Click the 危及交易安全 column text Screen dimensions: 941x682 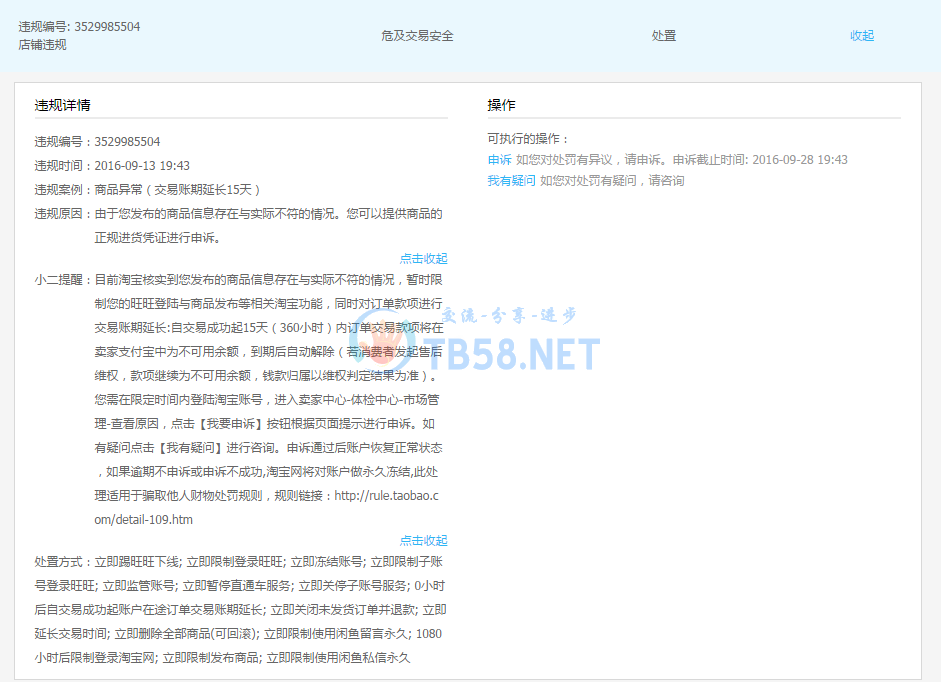pyautogui.click(x=417, y=35)
